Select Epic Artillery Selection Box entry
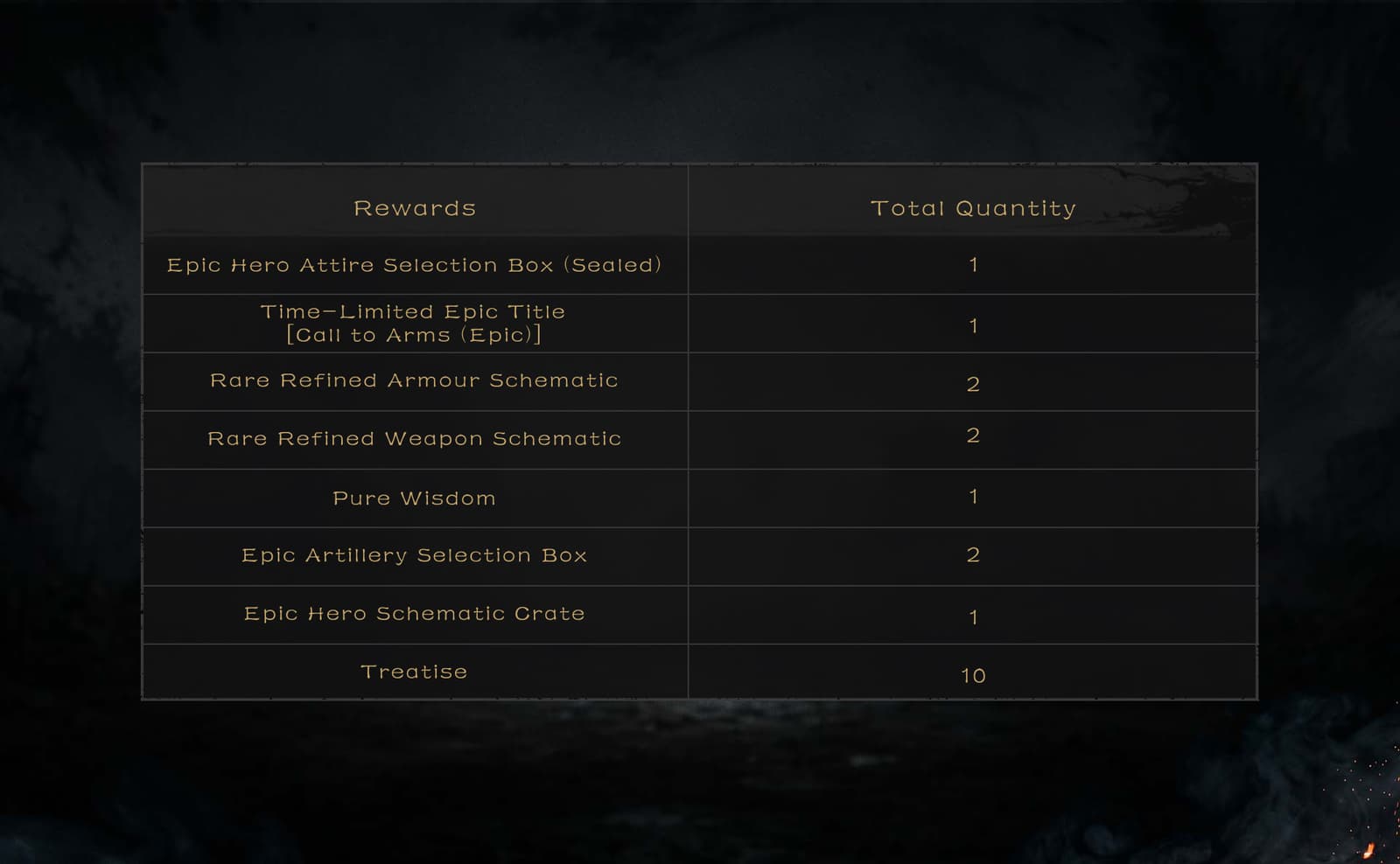The width and height of the screenshot is (1400, 864). pos(415,555)
